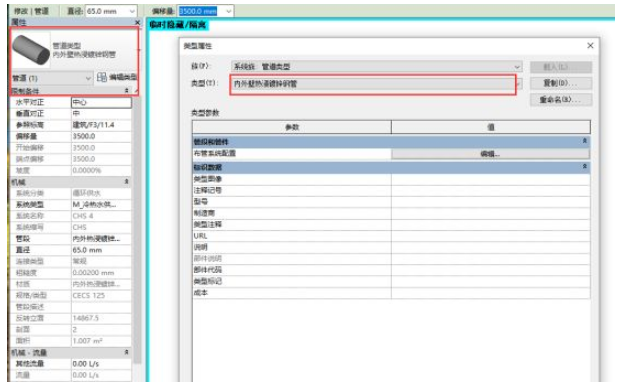Click the 规格/类型 value CECS 125

pyautogui.click(x=101, y=296)
